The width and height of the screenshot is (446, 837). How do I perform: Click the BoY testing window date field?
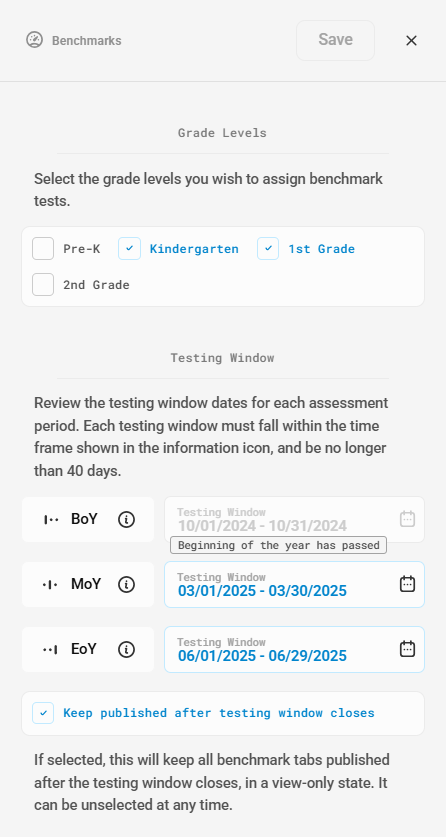pyautogui.click(x=294, y=519)
